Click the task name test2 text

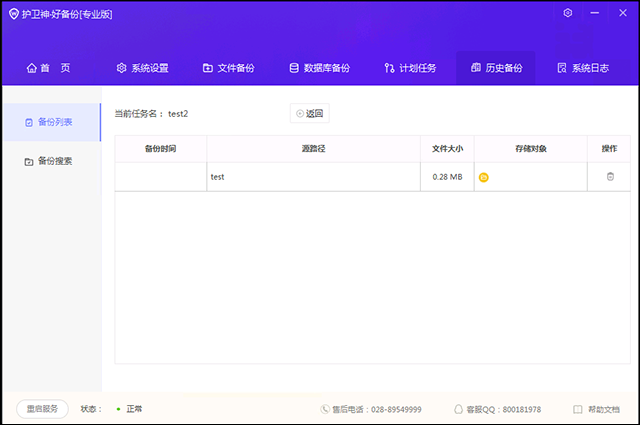click(x=178, y=114)
